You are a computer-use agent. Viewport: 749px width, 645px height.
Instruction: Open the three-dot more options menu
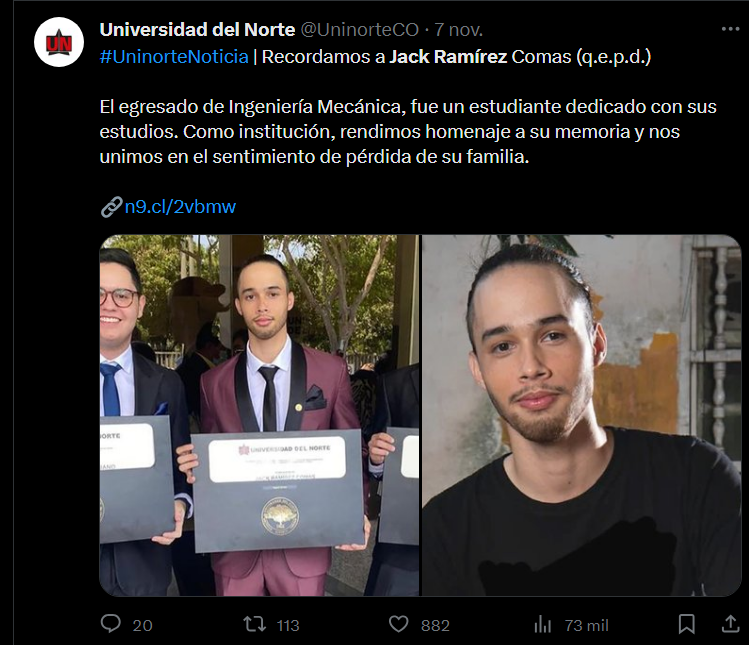click(x=730, y=30)
